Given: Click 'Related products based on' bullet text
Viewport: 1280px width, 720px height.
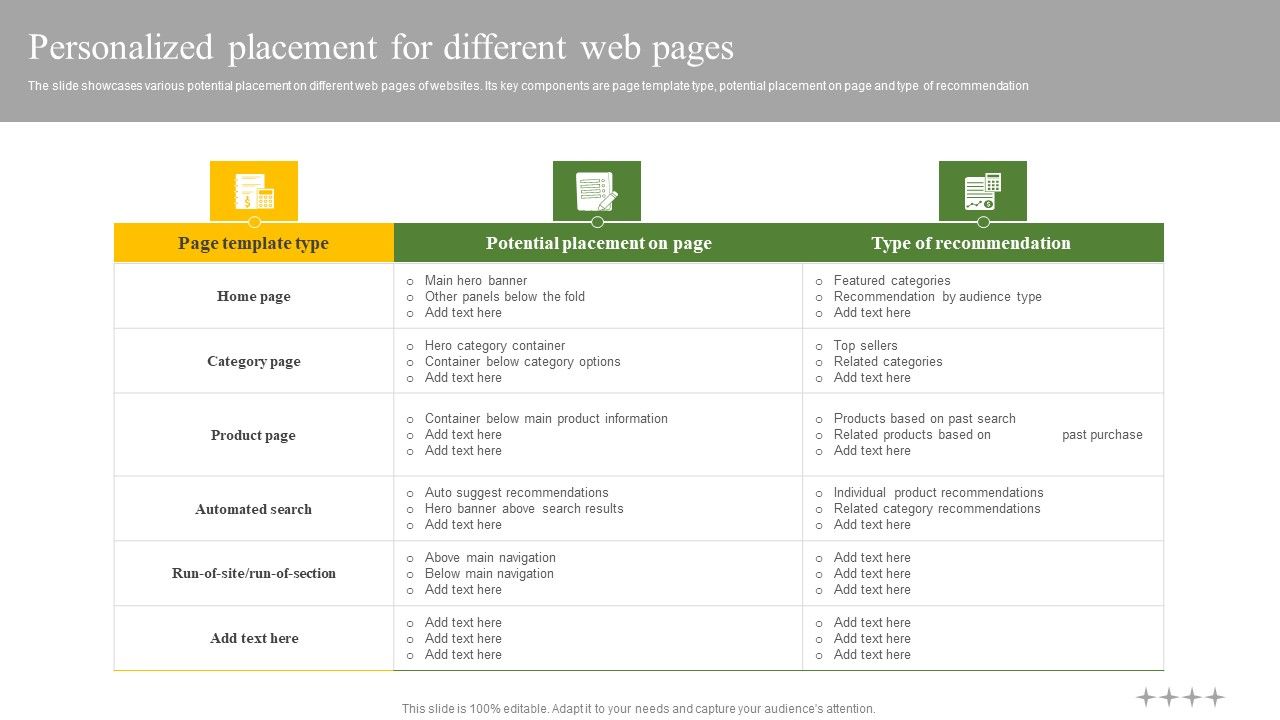Looking at the screenshot, I should [912, 435].
